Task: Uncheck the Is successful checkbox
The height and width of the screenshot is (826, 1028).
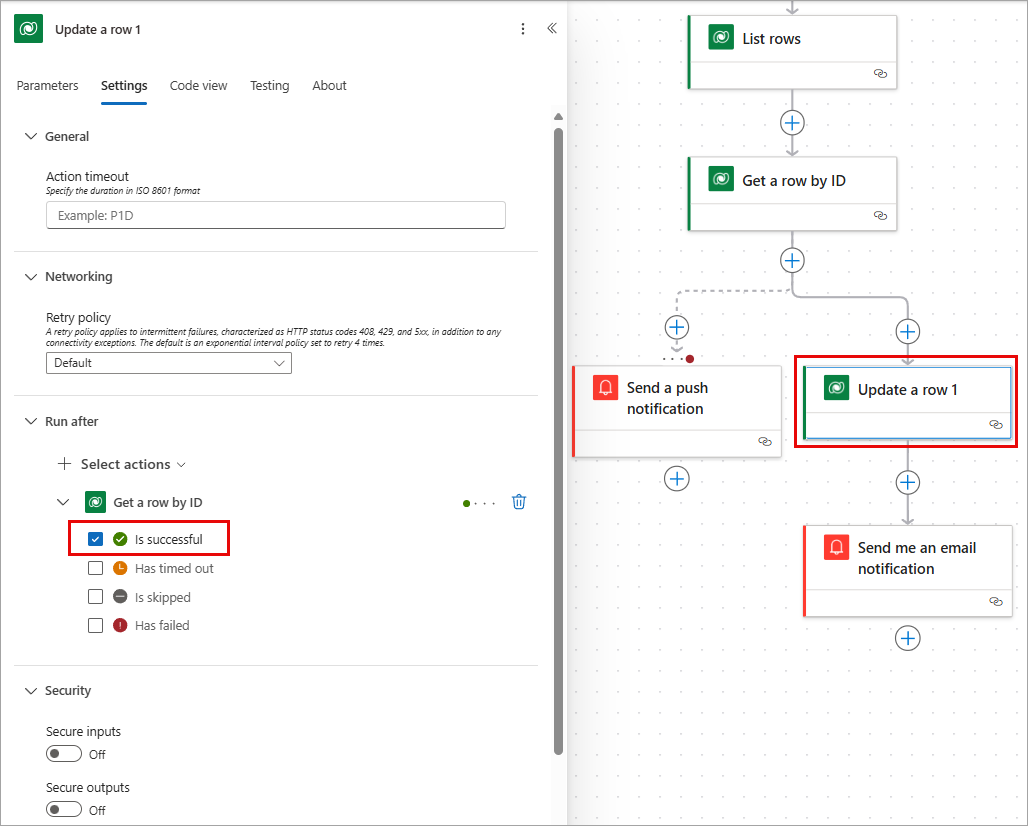Action: (x=95, y=538)
